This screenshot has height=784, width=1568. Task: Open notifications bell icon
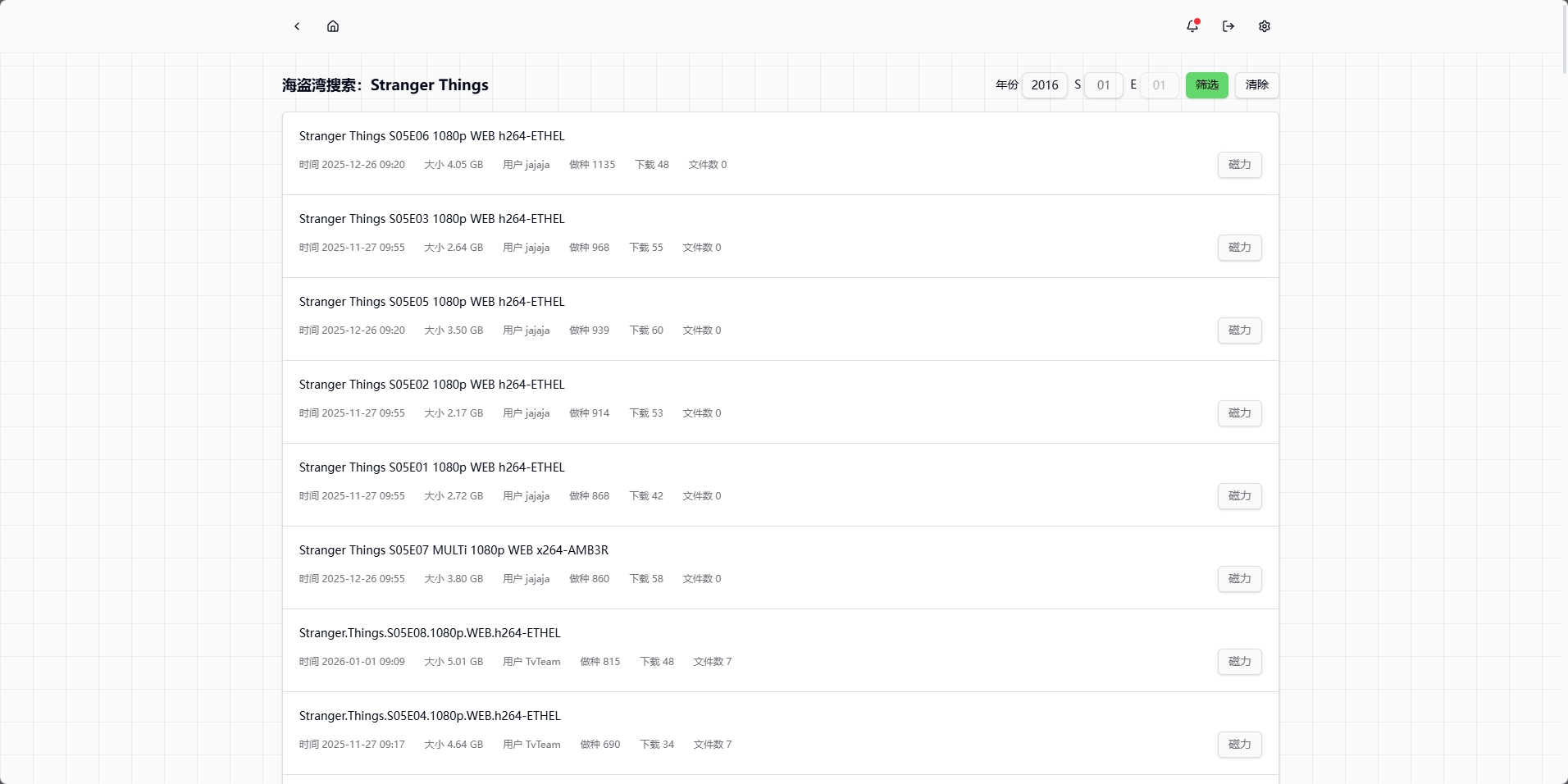[1192, 26]
